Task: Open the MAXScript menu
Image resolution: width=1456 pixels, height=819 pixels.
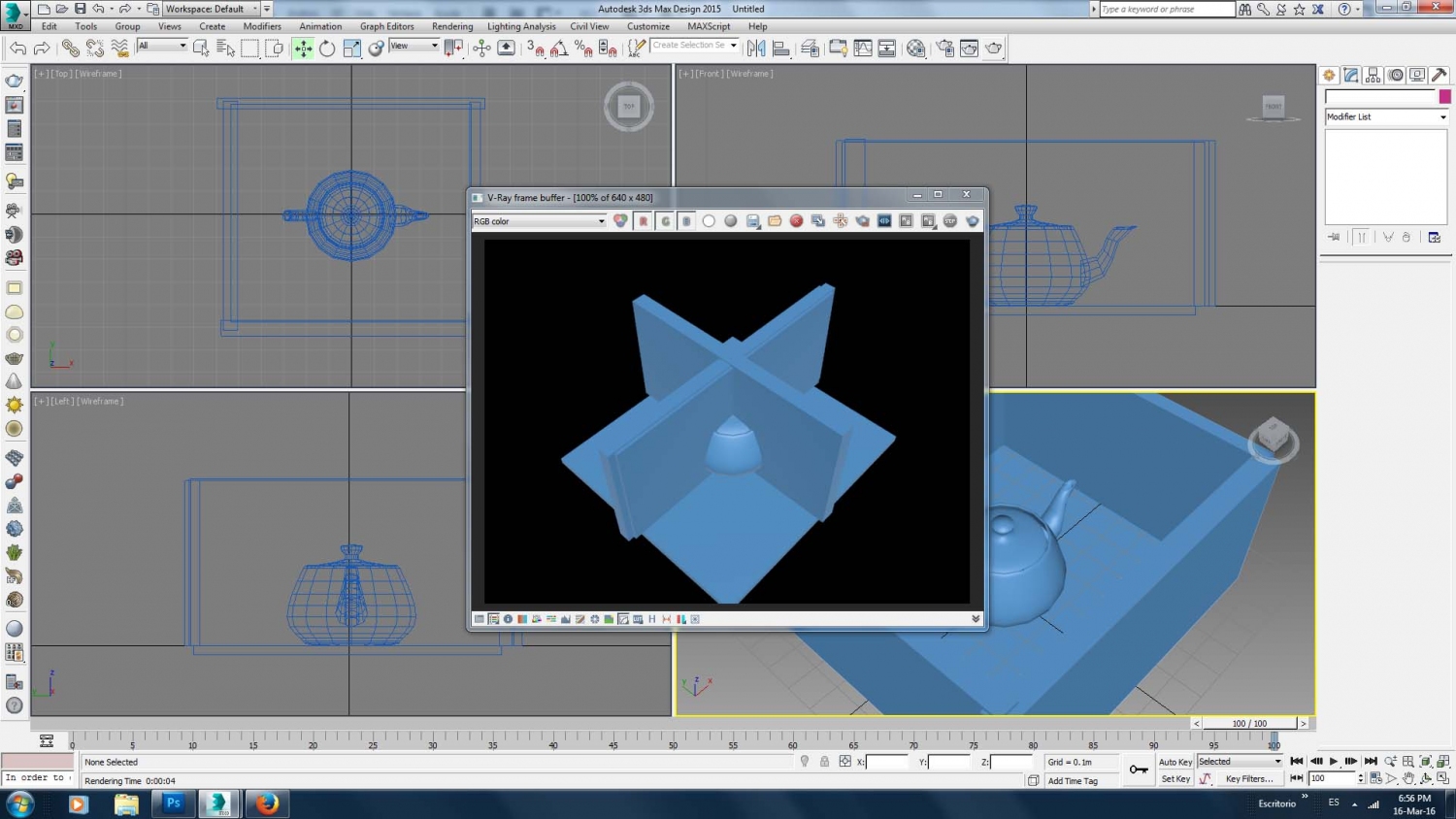Action: (x=709, y=26)
